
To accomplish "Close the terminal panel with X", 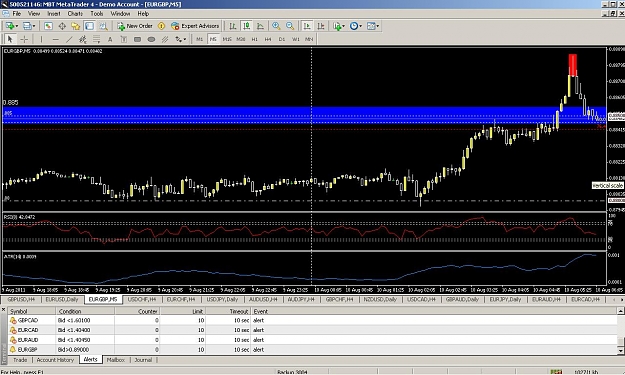I will (x=4, y=310).
